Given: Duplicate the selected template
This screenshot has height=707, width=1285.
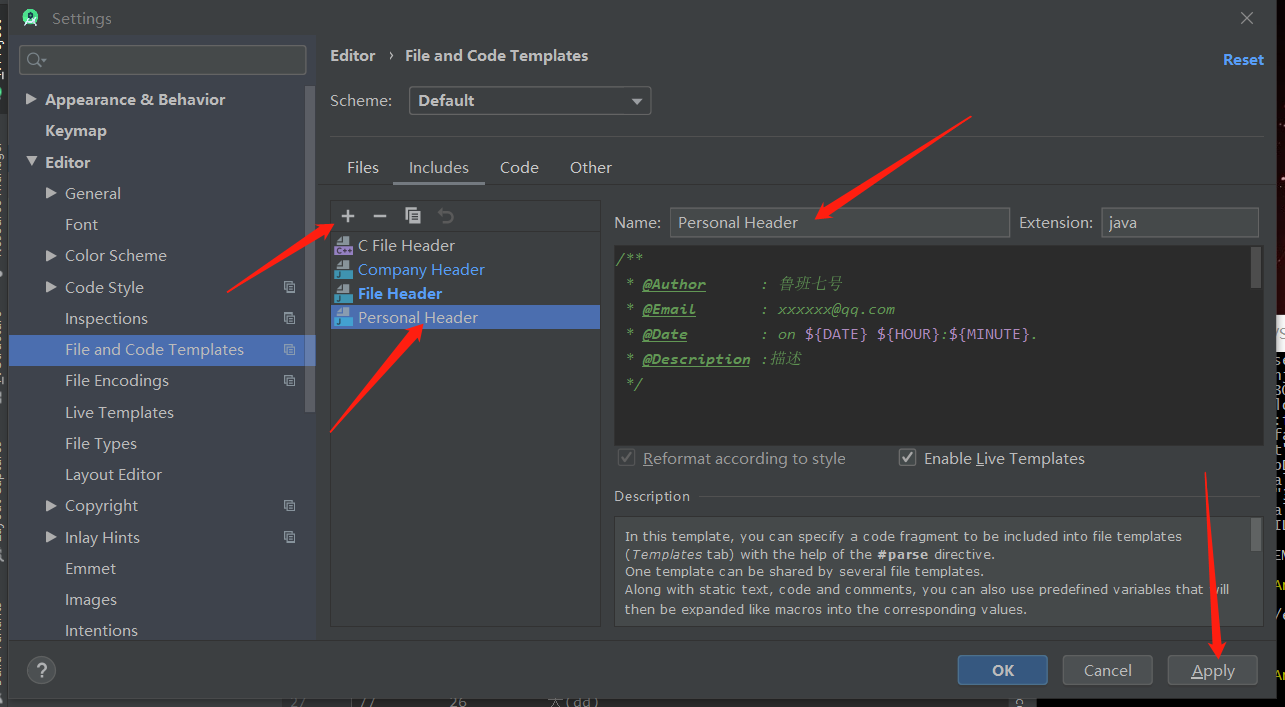Looking at the screenshot, I should pos(413,215).
